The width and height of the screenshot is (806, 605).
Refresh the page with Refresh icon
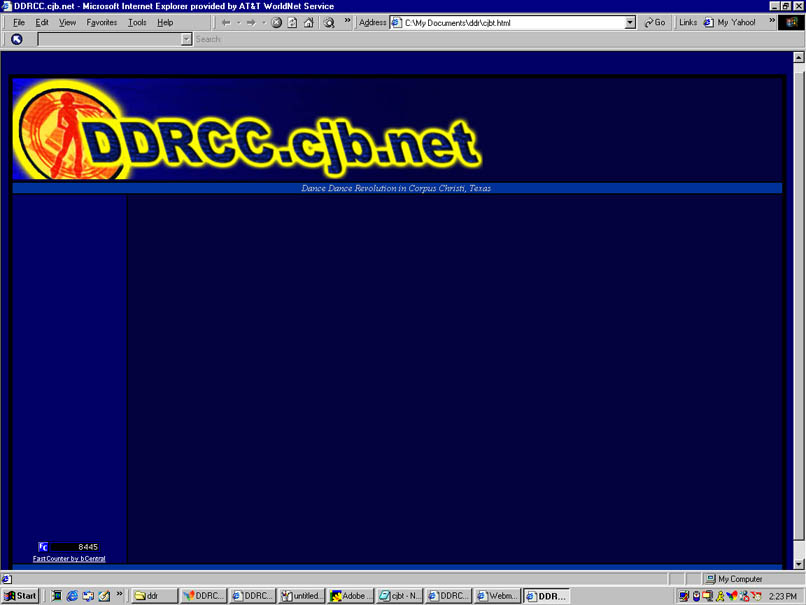tap(292, 23)
